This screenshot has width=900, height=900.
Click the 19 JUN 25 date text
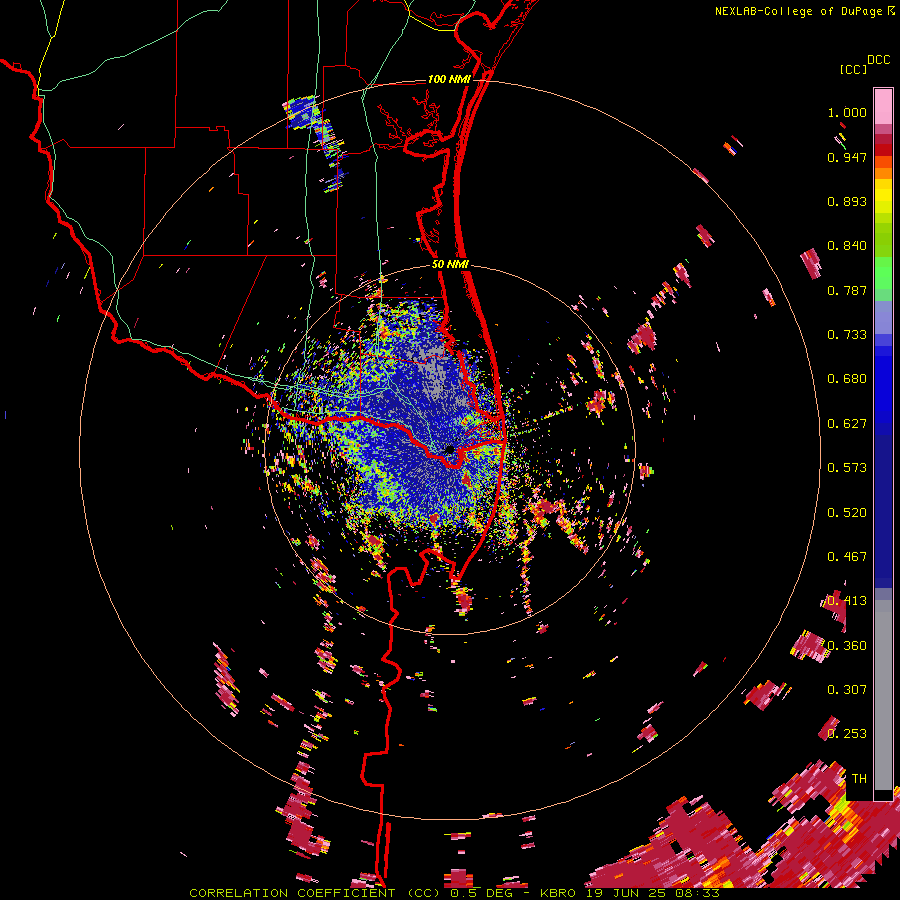pos(626,893)
